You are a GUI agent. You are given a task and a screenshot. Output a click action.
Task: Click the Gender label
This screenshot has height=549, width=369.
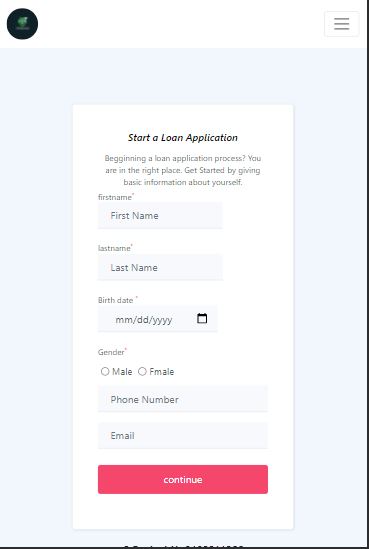tap(111, 352)
